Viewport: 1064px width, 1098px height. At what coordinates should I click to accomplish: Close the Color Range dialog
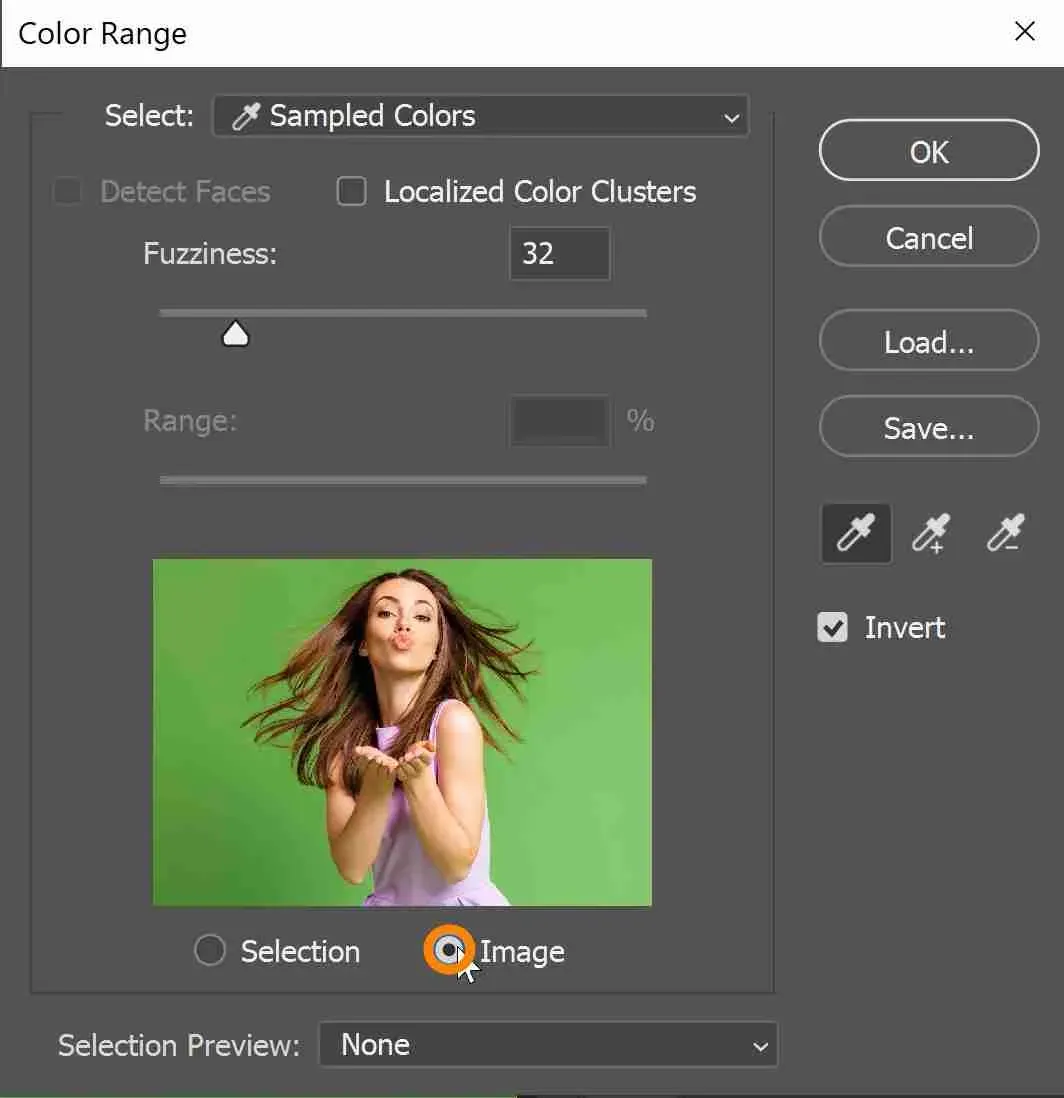click(x=1024, y=32)
